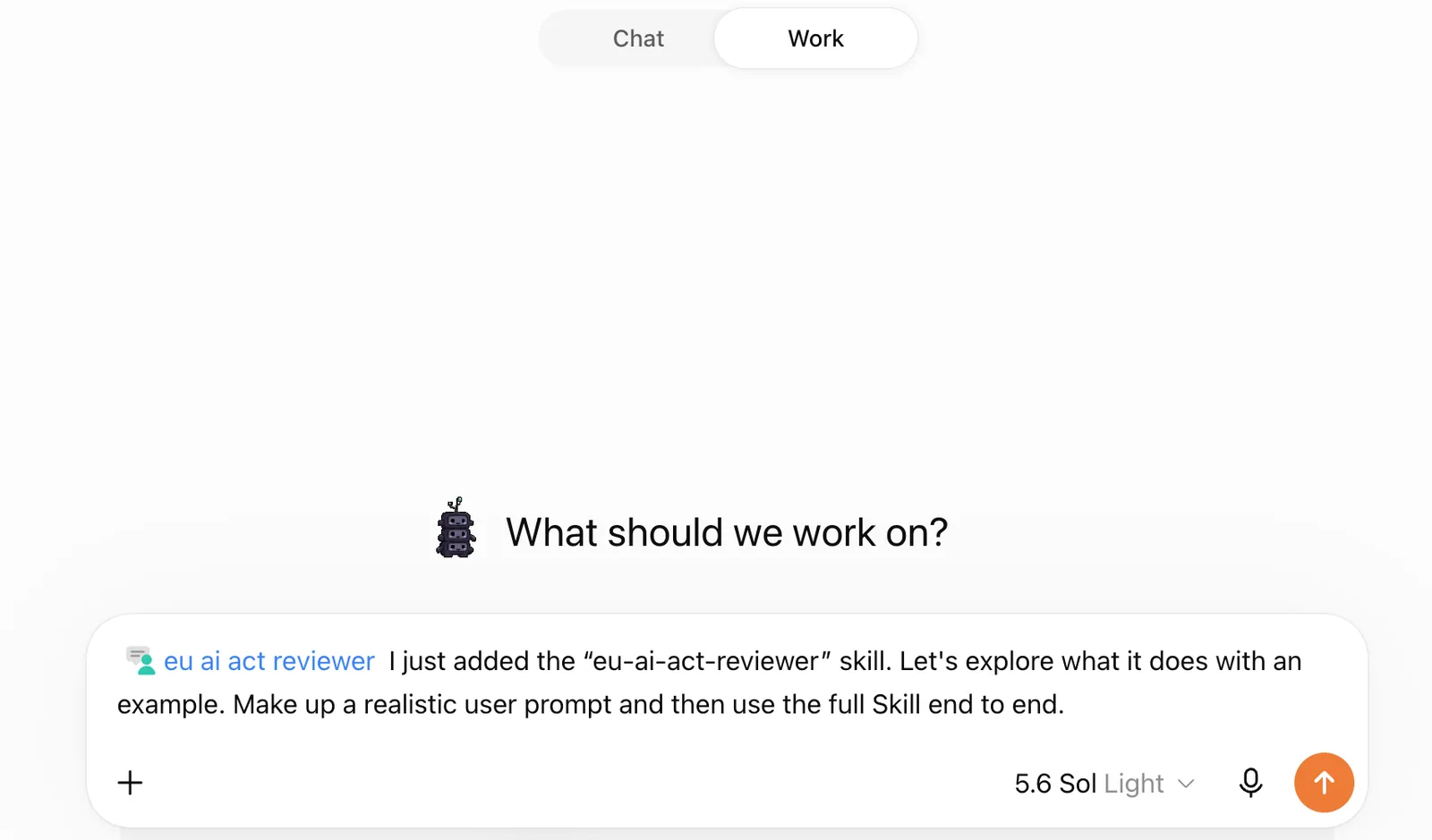Click the white arrow inside the send button
The image size is (1432, 840).
(x=1324, y=783)
